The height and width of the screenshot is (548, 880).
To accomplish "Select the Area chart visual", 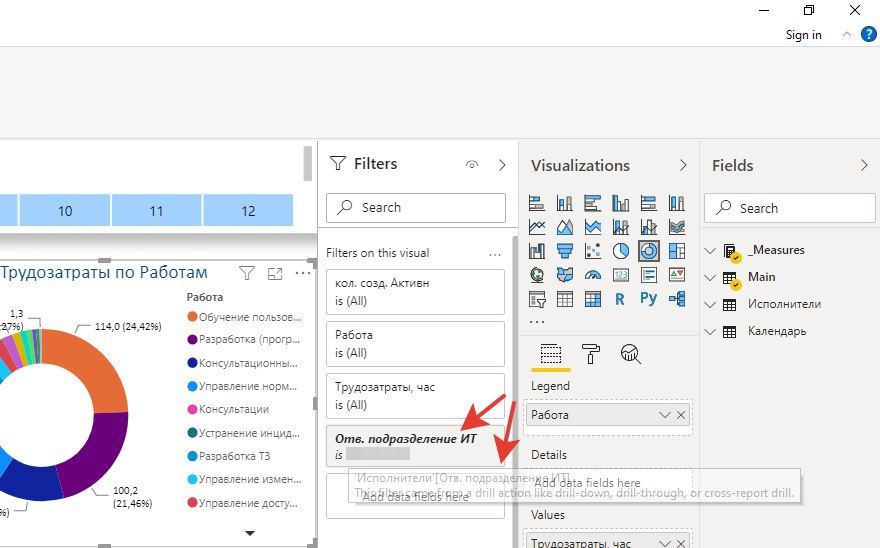I will 565,227.
